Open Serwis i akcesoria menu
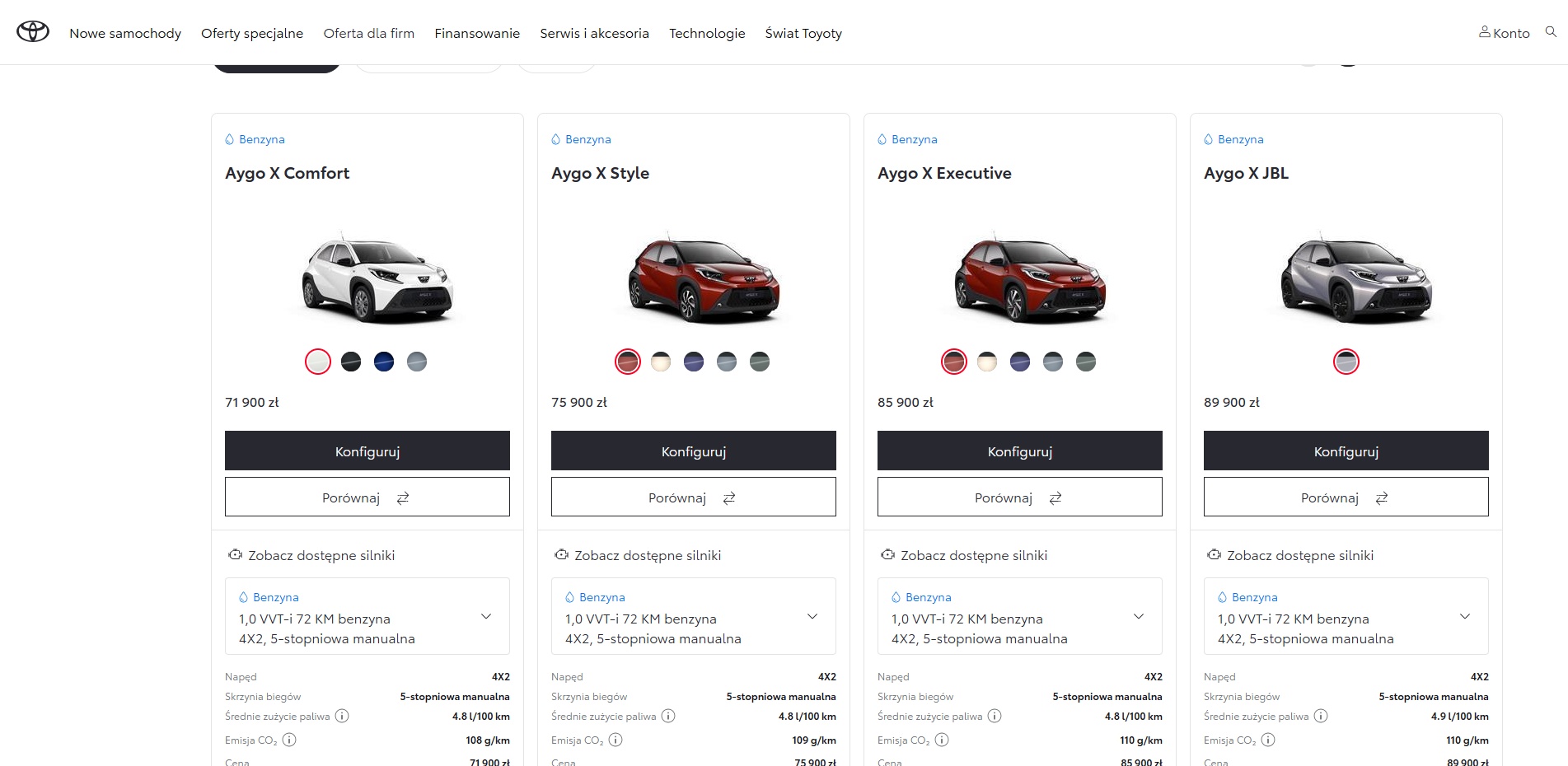The width and height of the screenshot is (1568, 766). pos(594,33)
